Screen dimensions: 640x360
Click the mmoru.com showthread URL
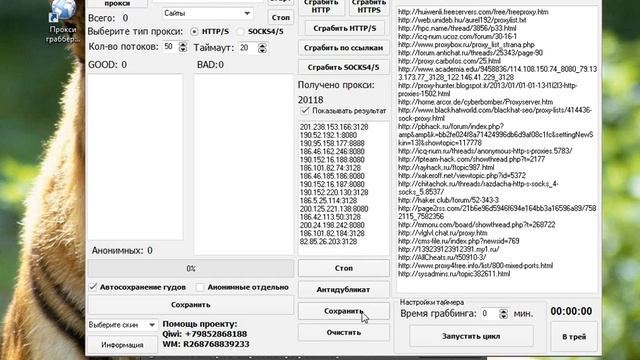tap(477, 224)
